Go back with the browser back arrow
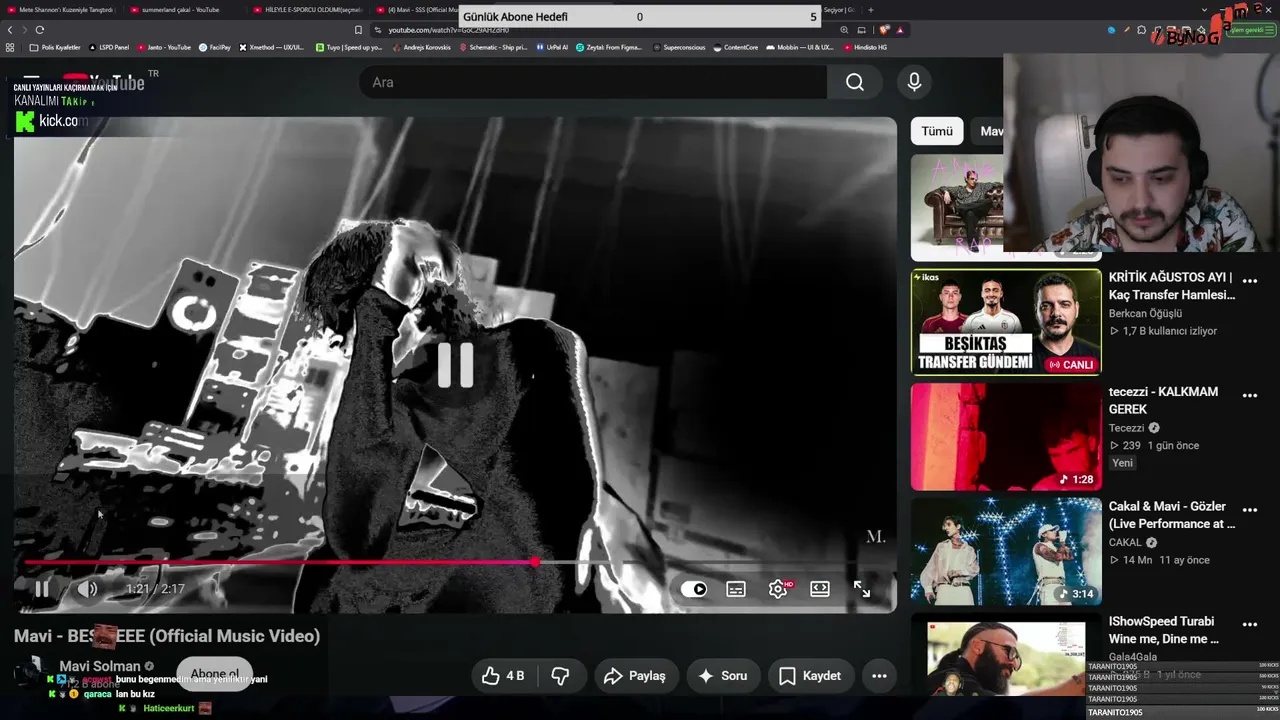This screenshot has height=720, width=1280. click(10, 30)
